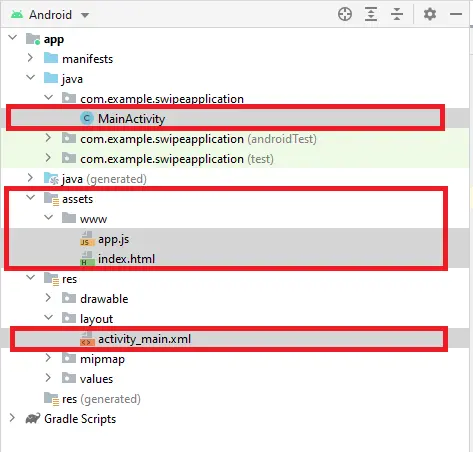Screen dimensions: 473x452
Task: Select the www folder label
Action: coord(93,219)
